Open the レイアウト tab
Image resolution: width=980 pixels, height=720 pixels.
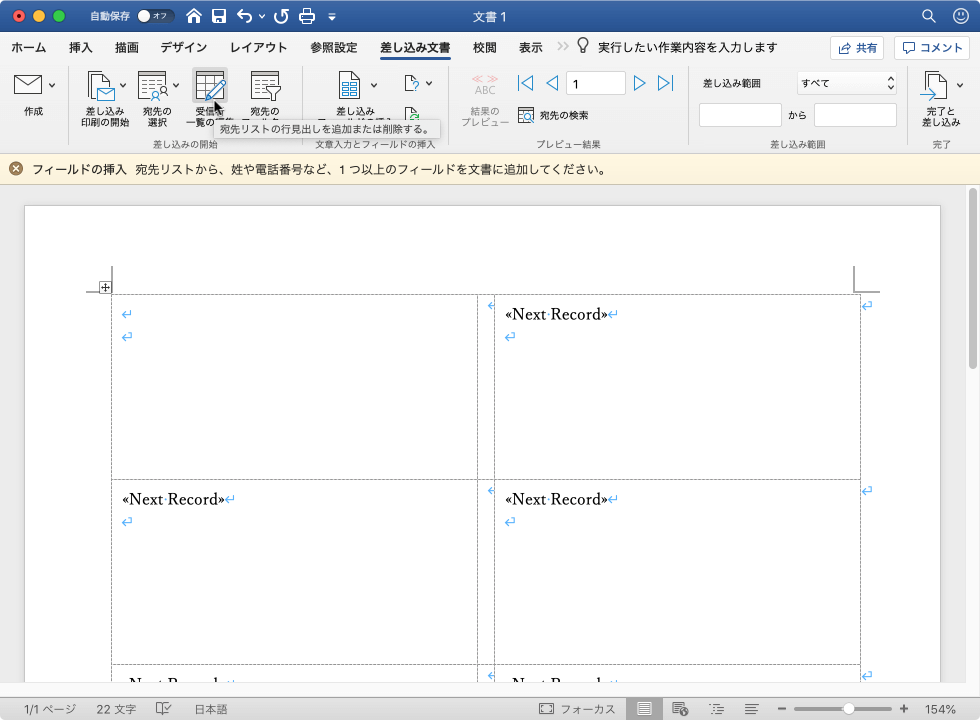[x=259, y=48]
